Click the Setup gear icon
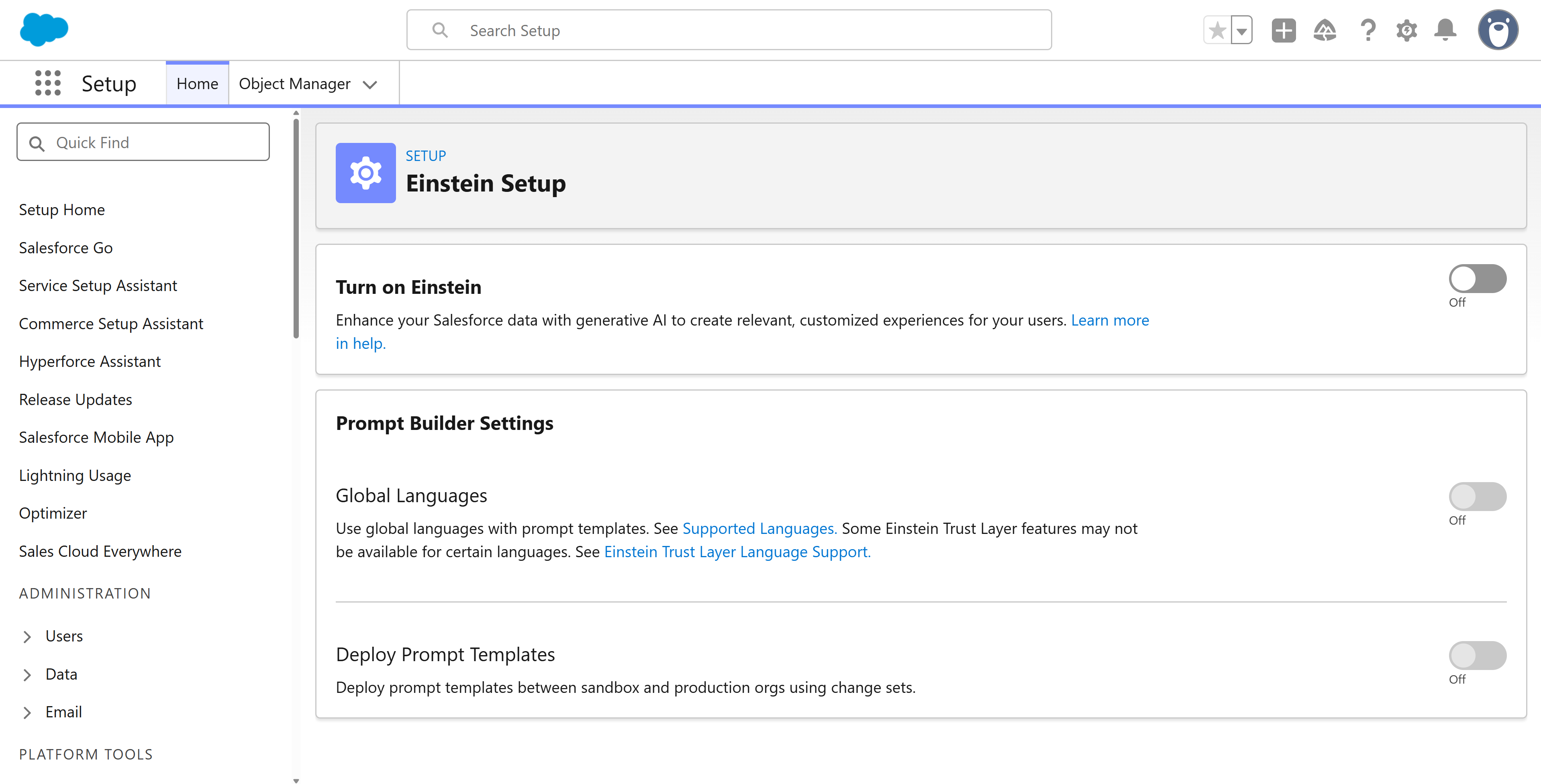The image size is (1541, 784). click(1406, 30)
